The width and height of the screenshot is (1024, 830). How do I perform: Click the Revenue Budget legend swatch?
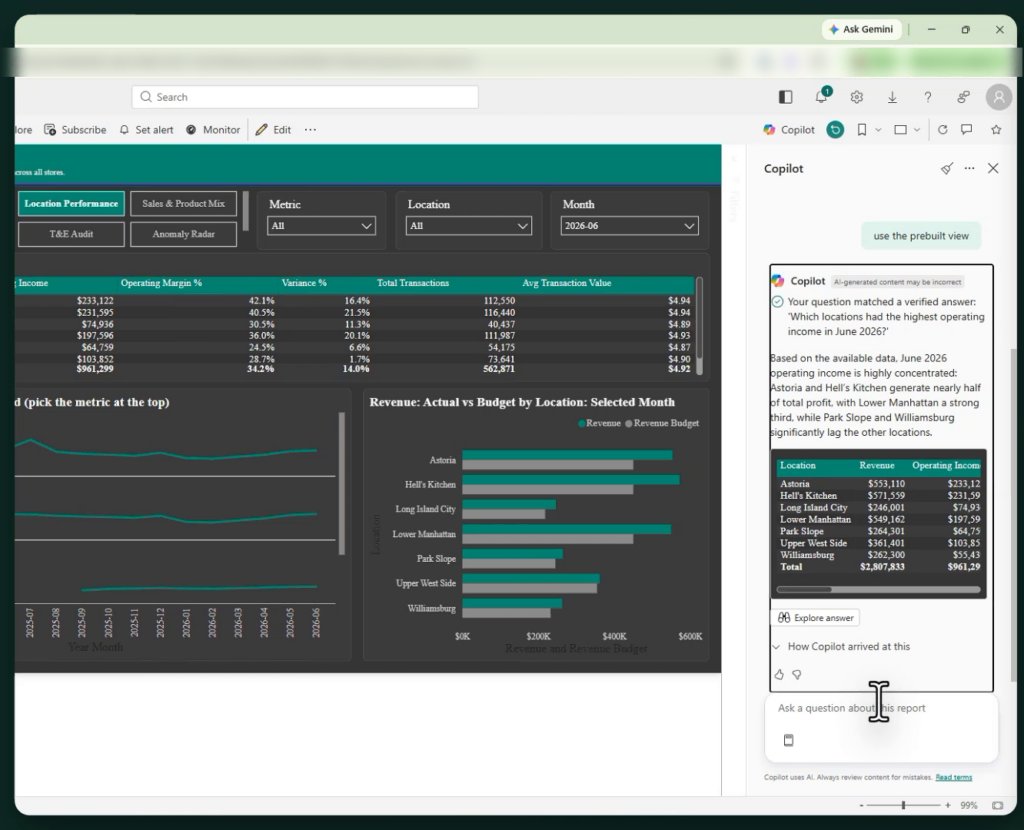(x=629, y=424)
